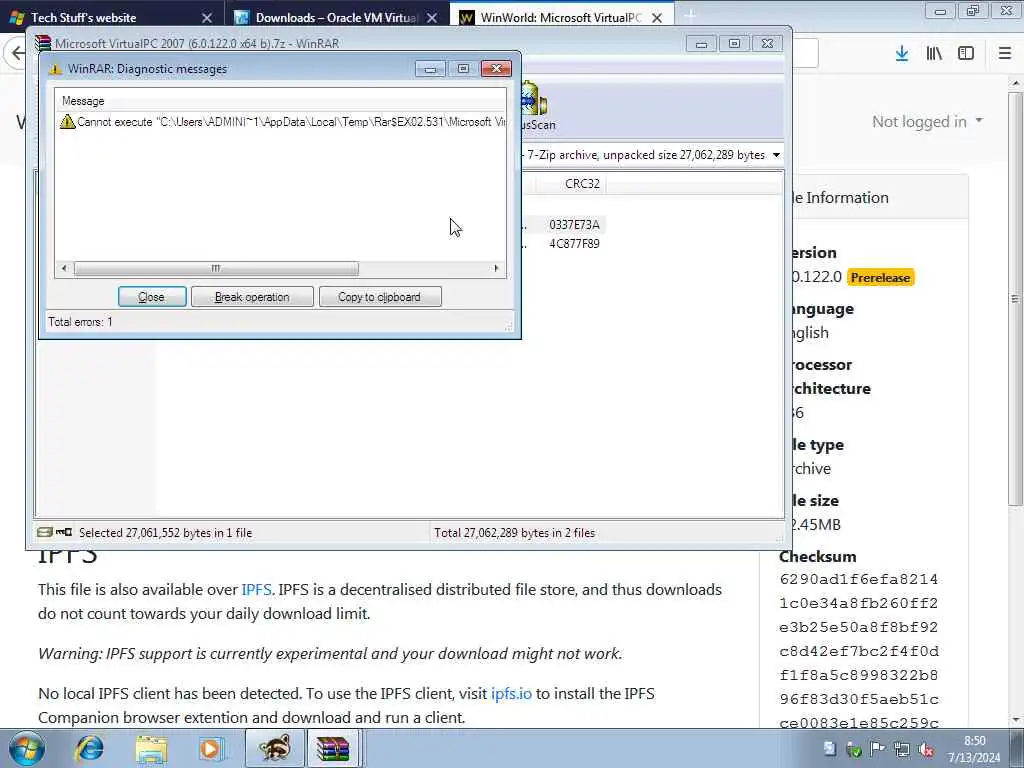Click 'Total 27,062,289 bytes in 2 files' status text
Viewport: 1024px width, 768px height.
coord(515,533)
